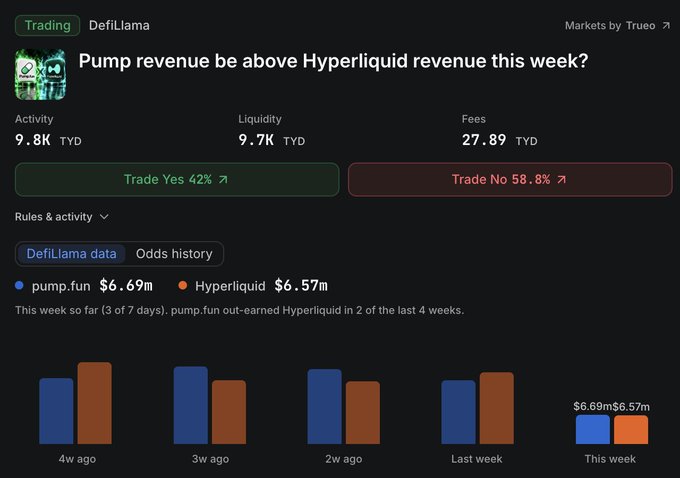Click the Liquidity stat heading
Viewport: 680px width, 478px height.
[260, 119]
